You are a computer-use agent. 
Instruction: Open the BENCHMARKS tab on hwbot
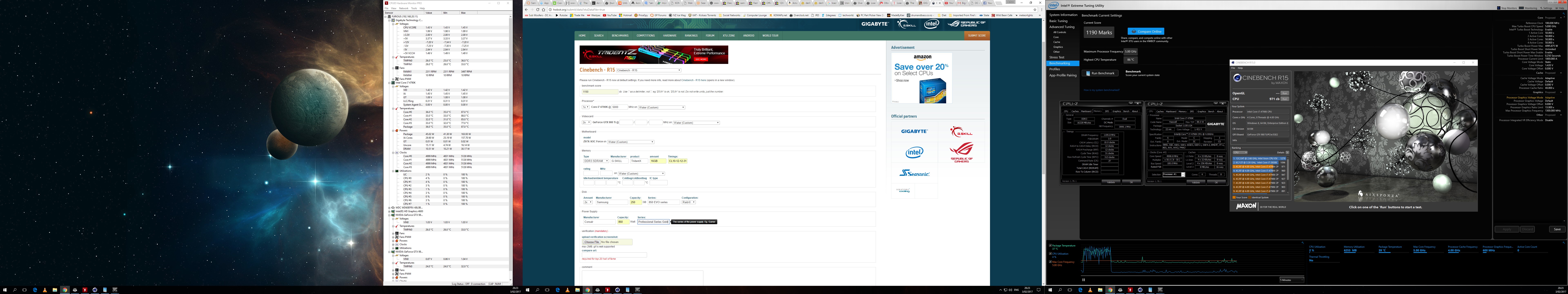click(620, 35)
